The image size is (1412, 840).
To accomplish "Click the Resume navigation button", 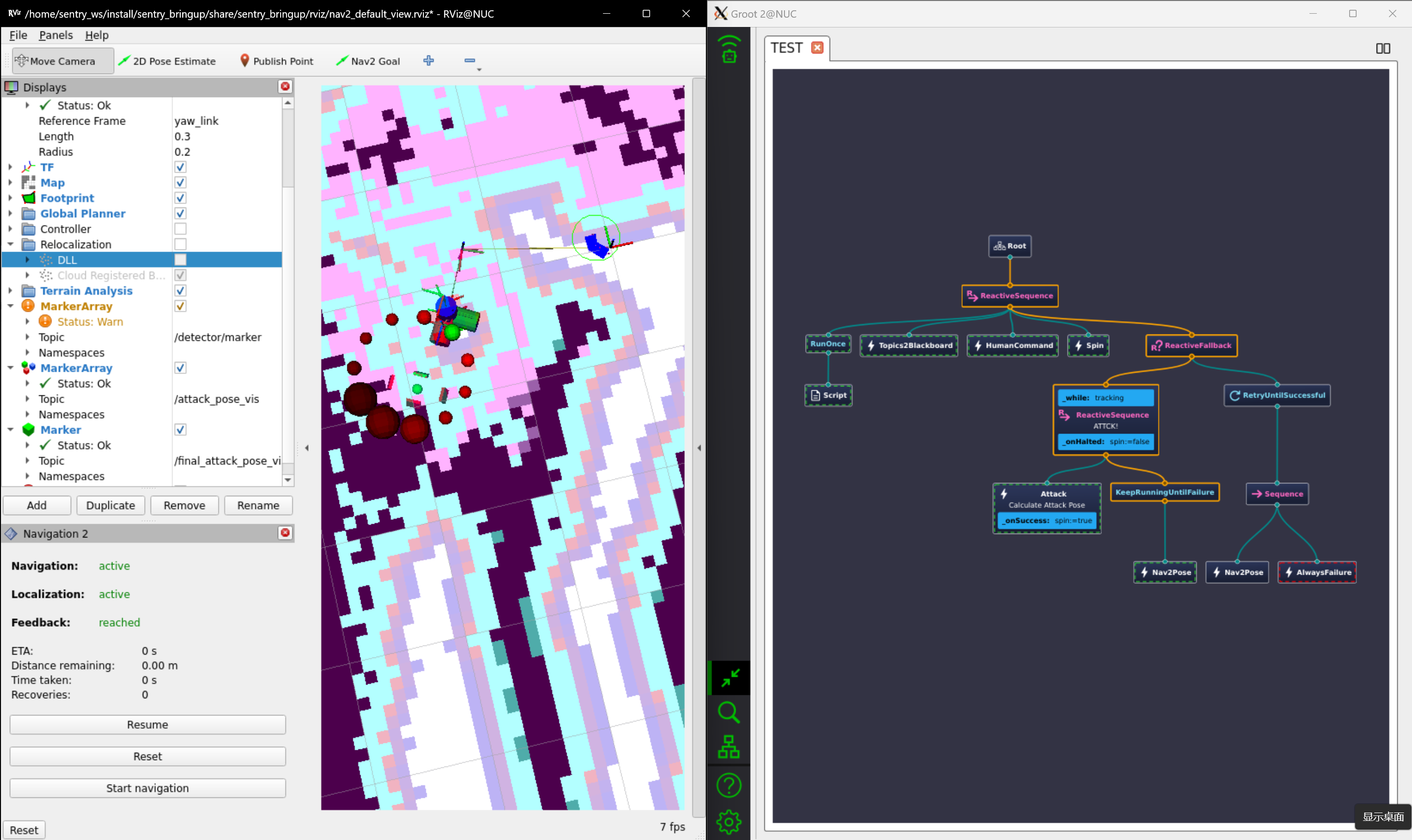I will pyautogui.click(x=147, y=725).
